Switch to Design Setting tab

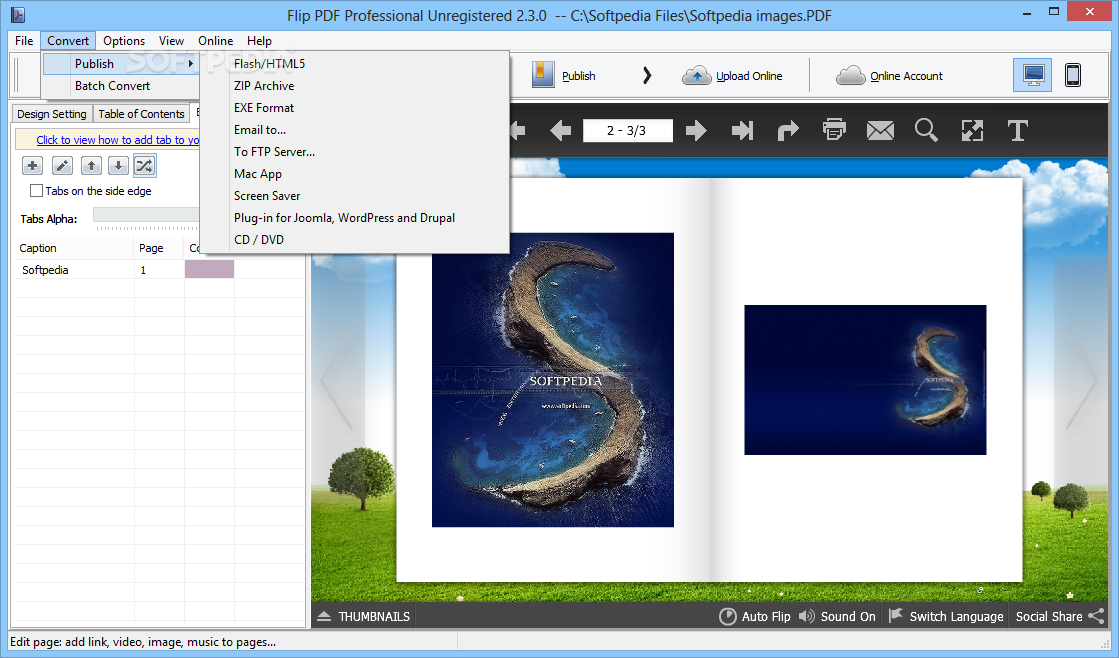click(x=51, y=113)
